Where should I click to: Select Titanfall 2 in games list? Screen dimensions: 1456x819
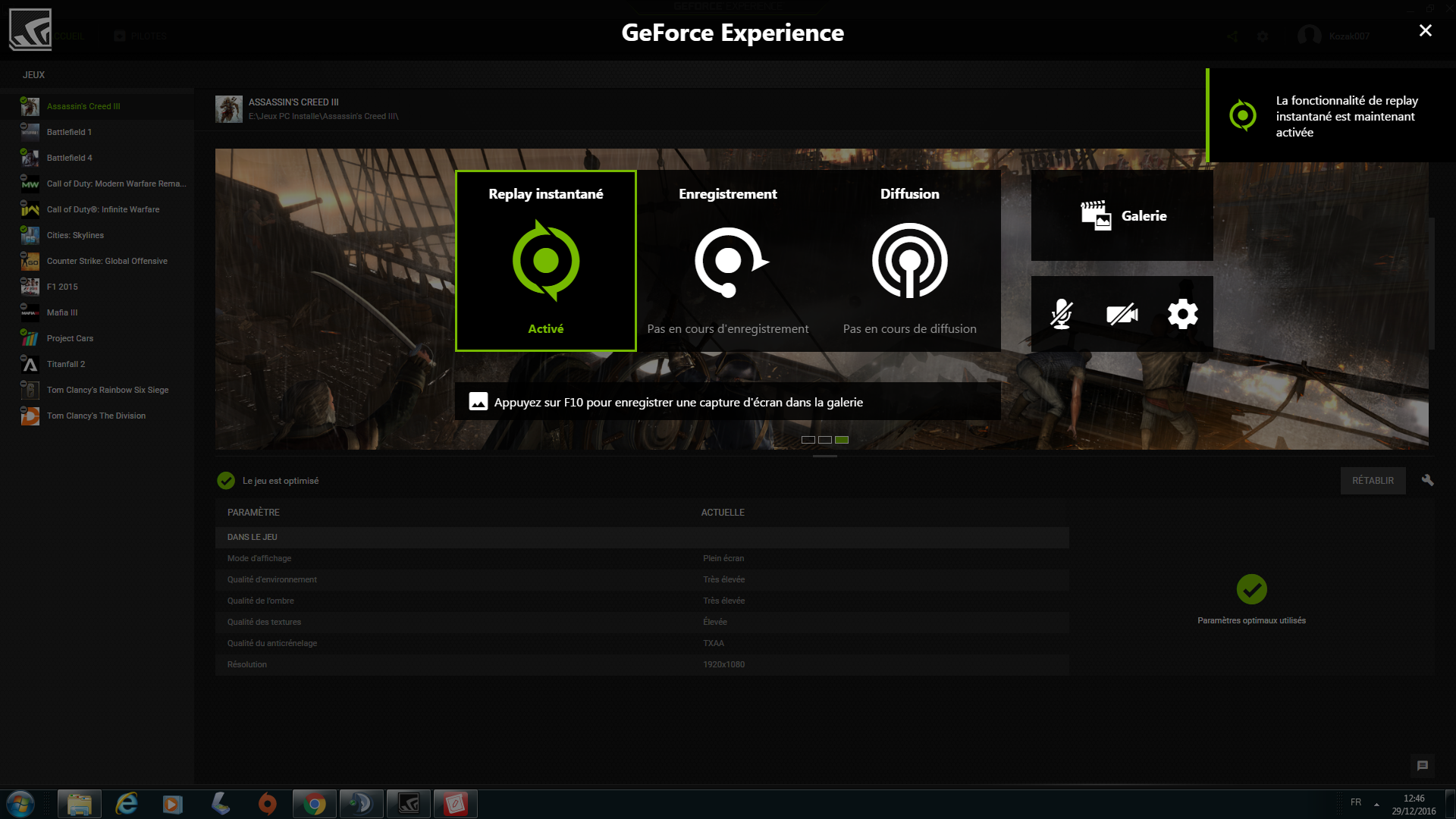pyautogui.click(x=66, y=364)
